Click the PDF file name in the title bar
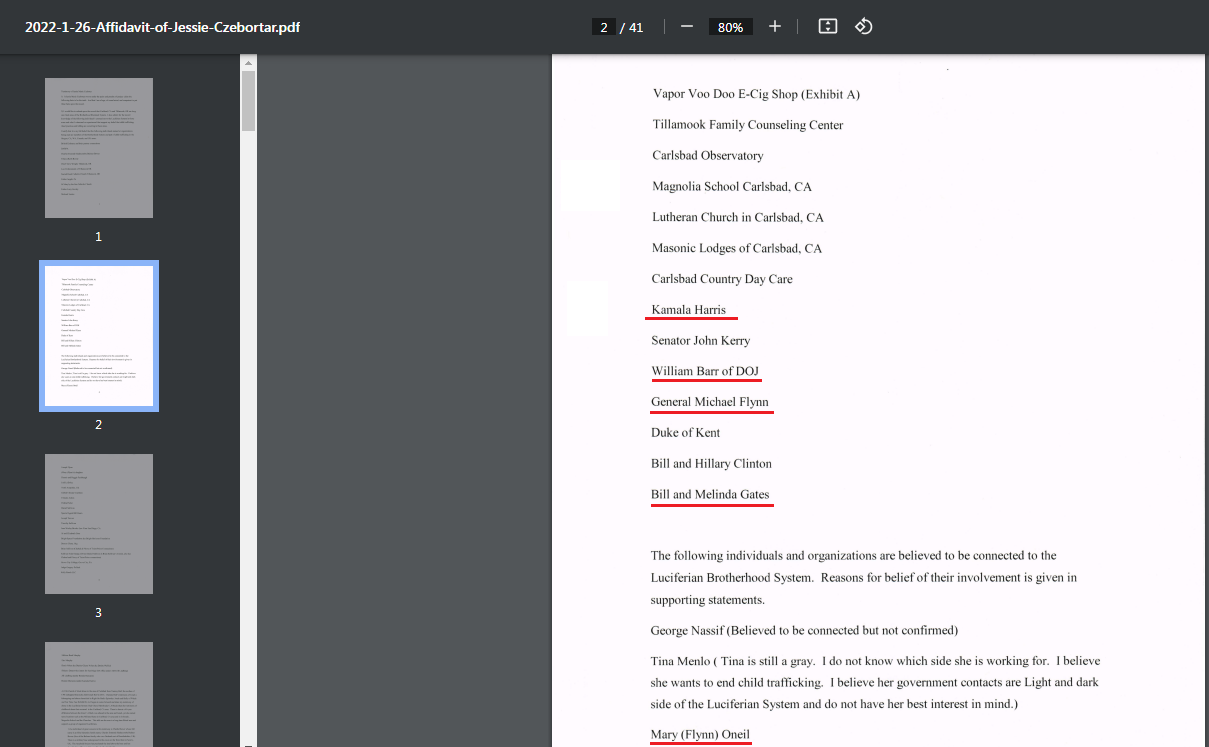 point(163,27)
